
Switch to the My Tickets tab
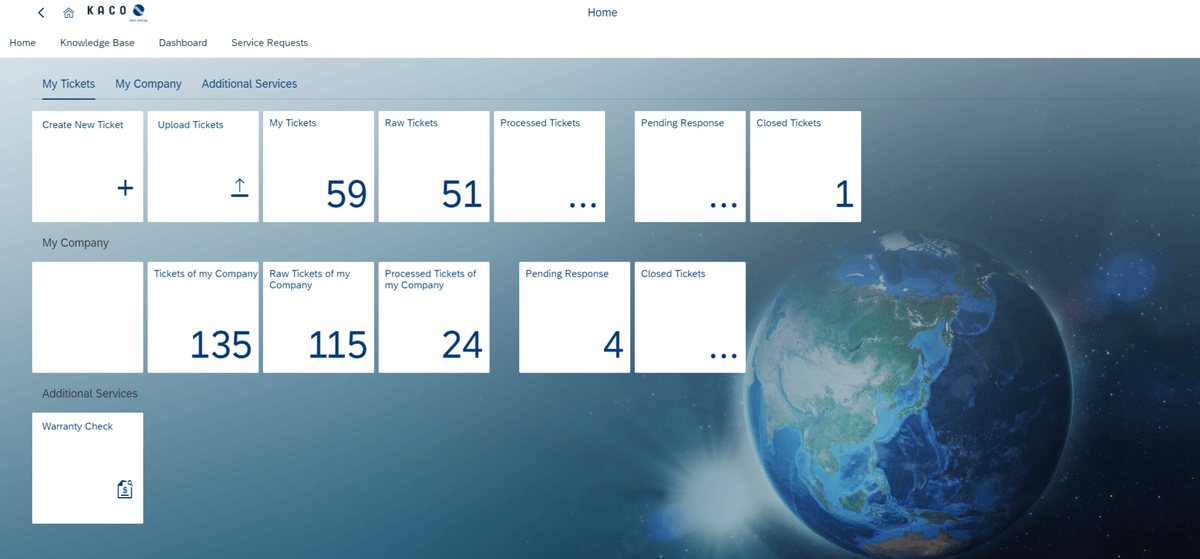coord(69,84)
